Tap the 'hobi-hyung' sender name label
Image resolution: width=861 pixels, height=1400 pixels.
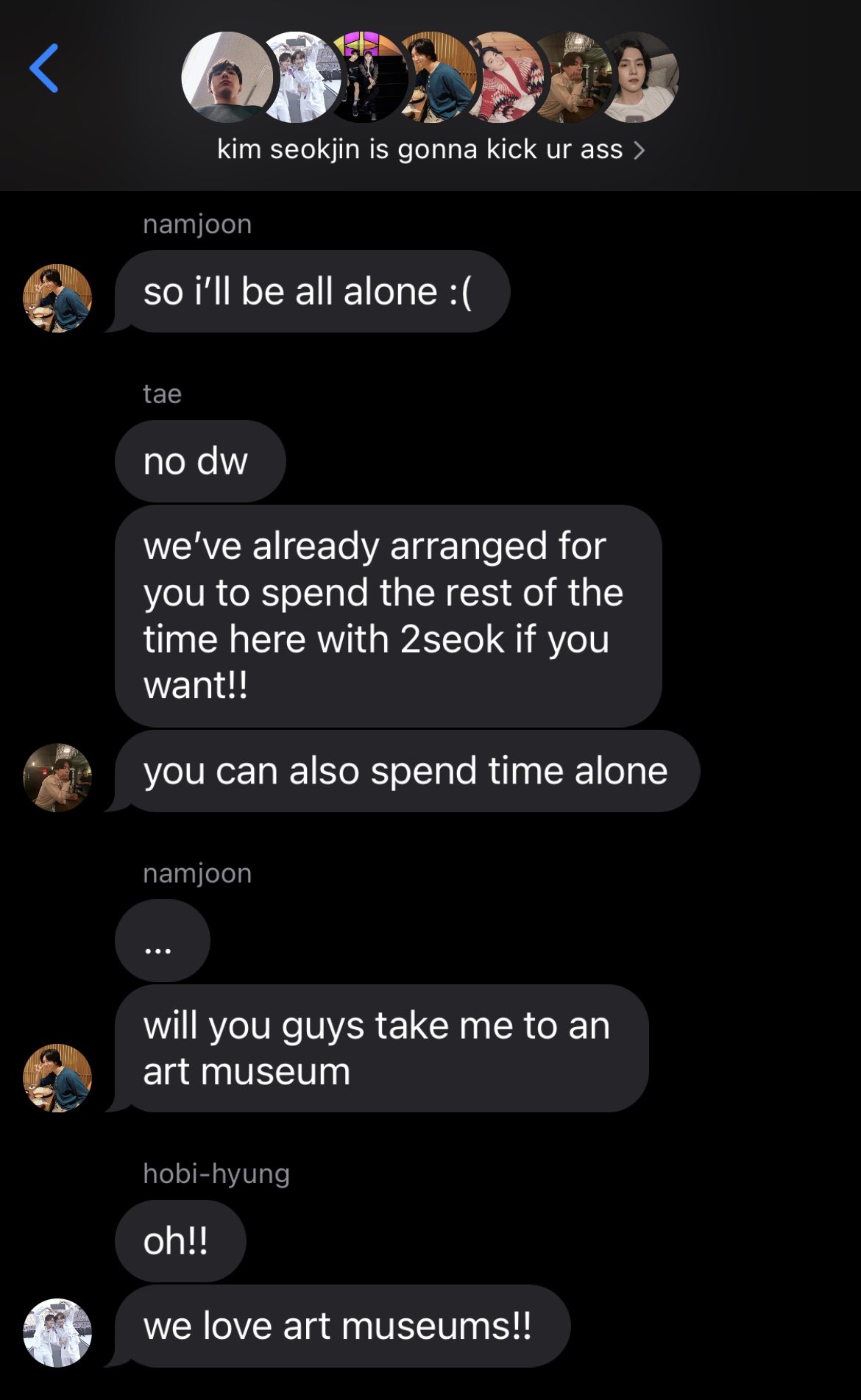pos(216,1173)
